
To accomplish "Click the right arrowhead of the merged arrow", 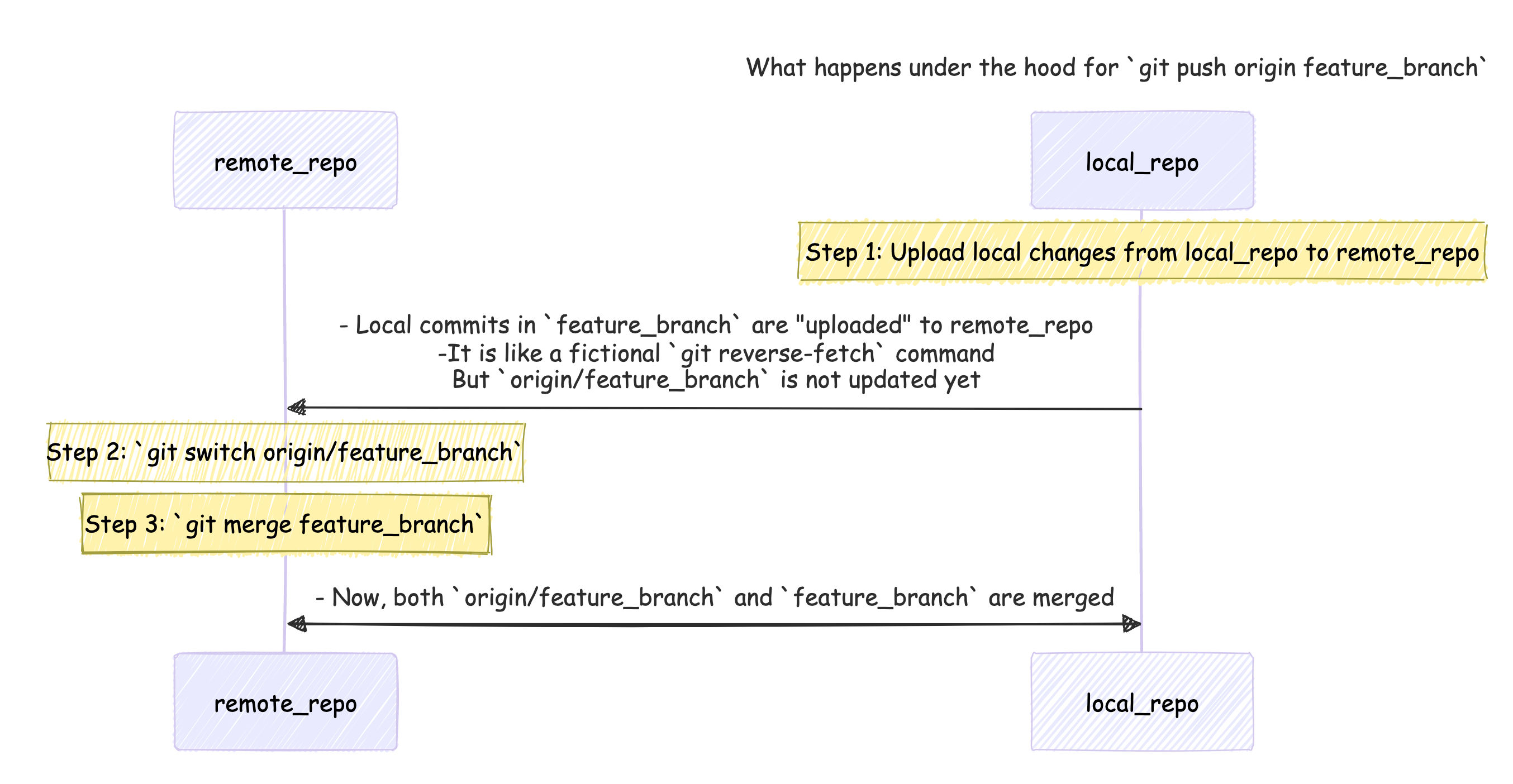I will pos(1131,623).
